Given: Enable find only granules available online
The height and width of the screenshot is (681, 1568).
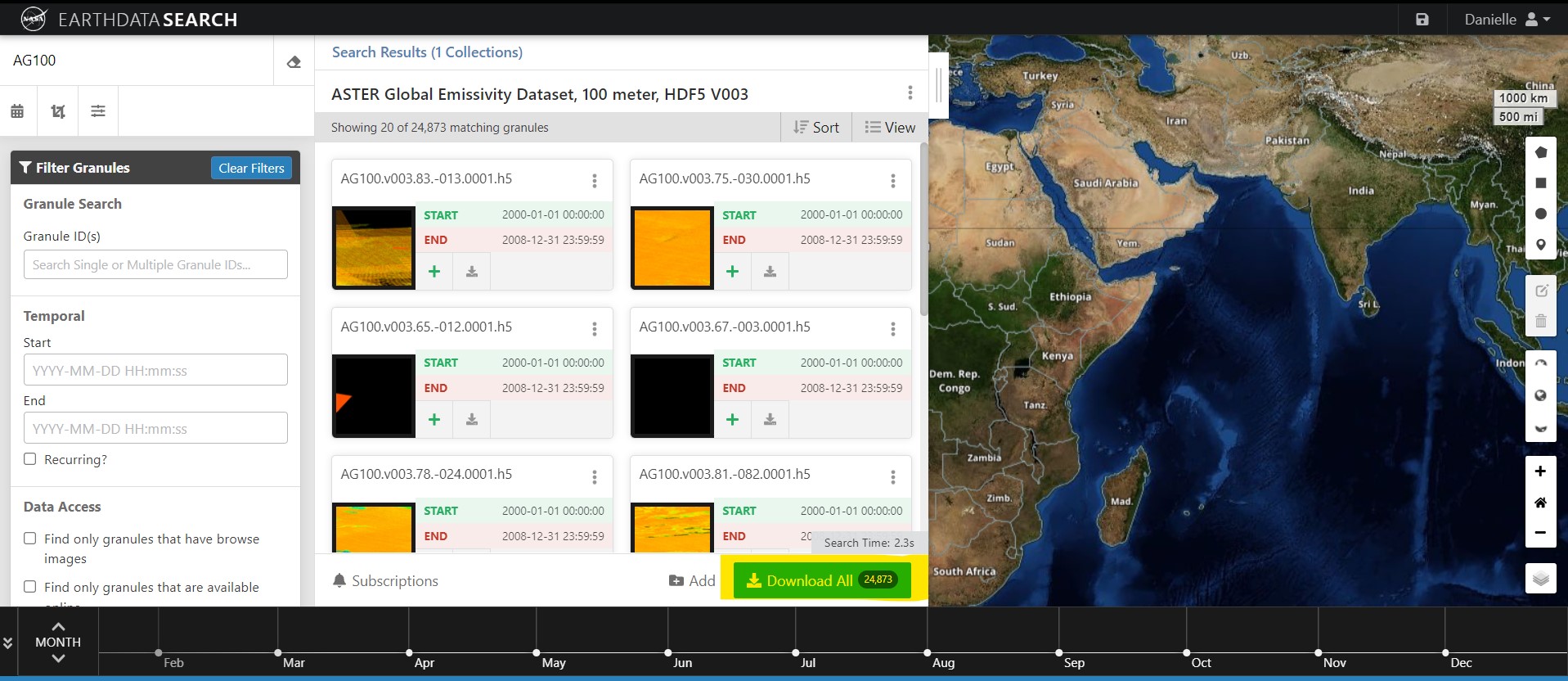Looking at the screenshot, I should click(x=30, y=587).
